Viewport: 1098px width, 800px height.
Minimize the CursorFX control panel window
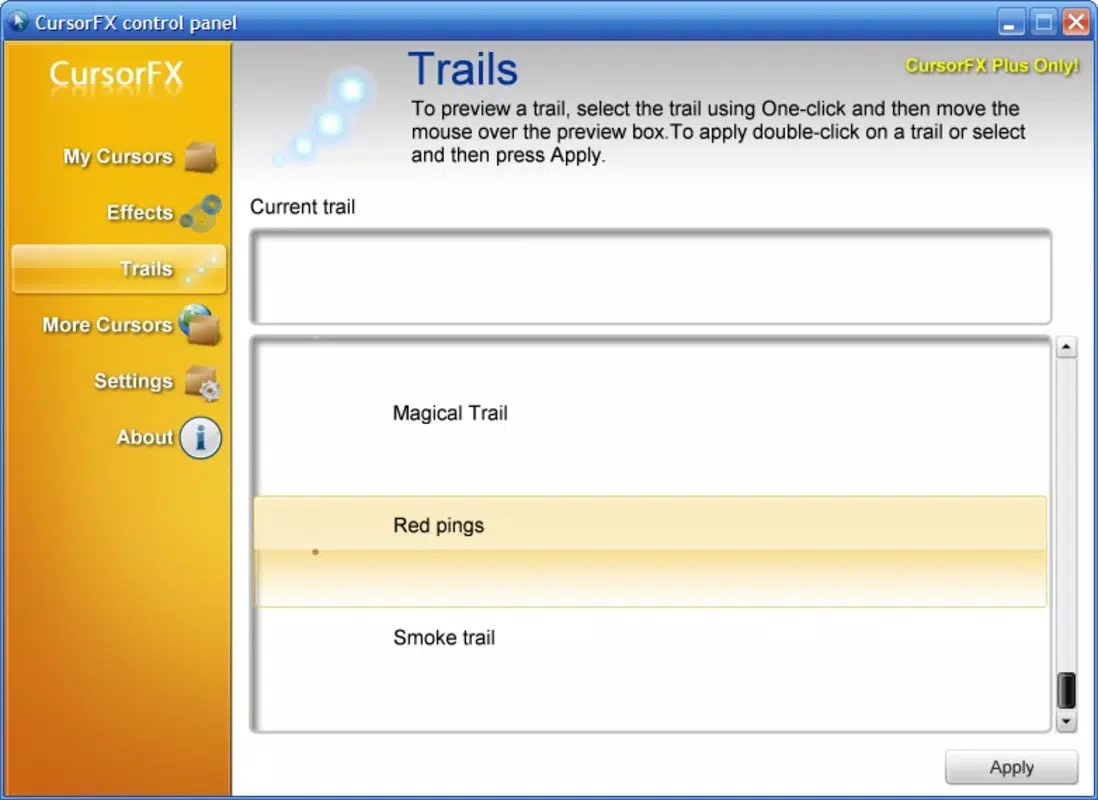coord(1009,22)
